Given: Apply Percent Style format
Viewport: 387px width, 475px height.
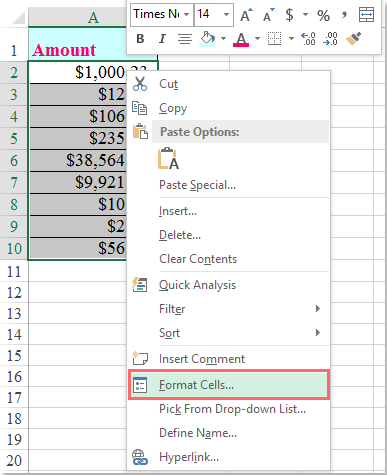Looking at the screenshot, I should pyautogui.click(x=323, y=15).
